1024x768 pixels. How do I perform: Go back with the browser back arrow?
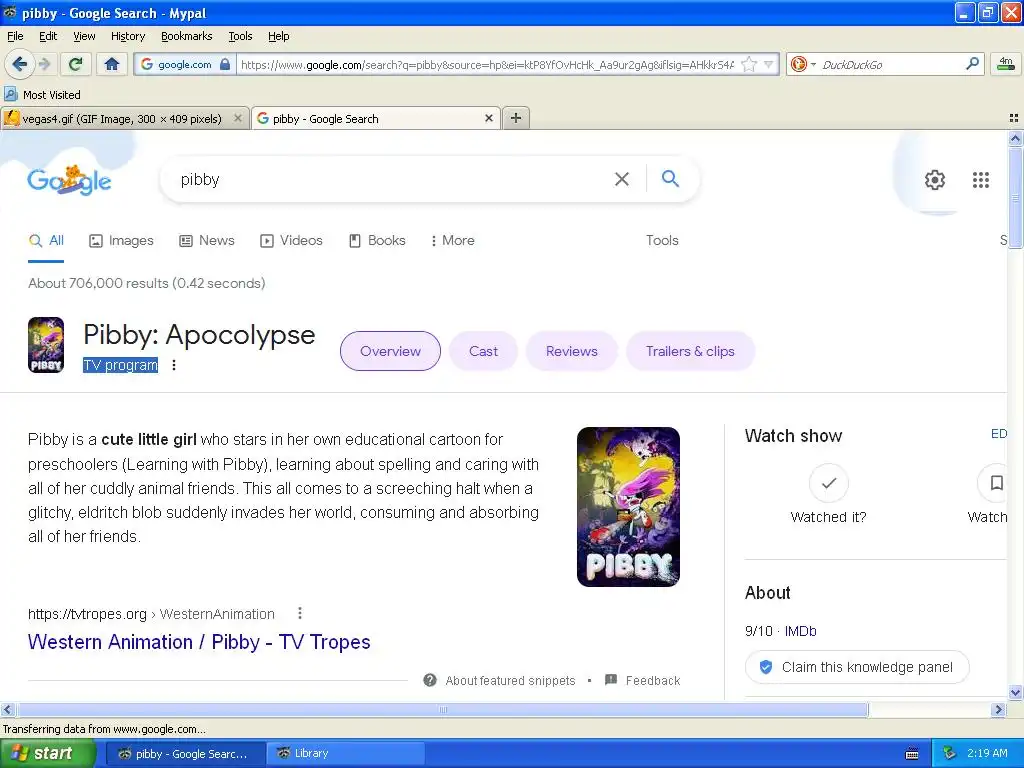(20, 64)
